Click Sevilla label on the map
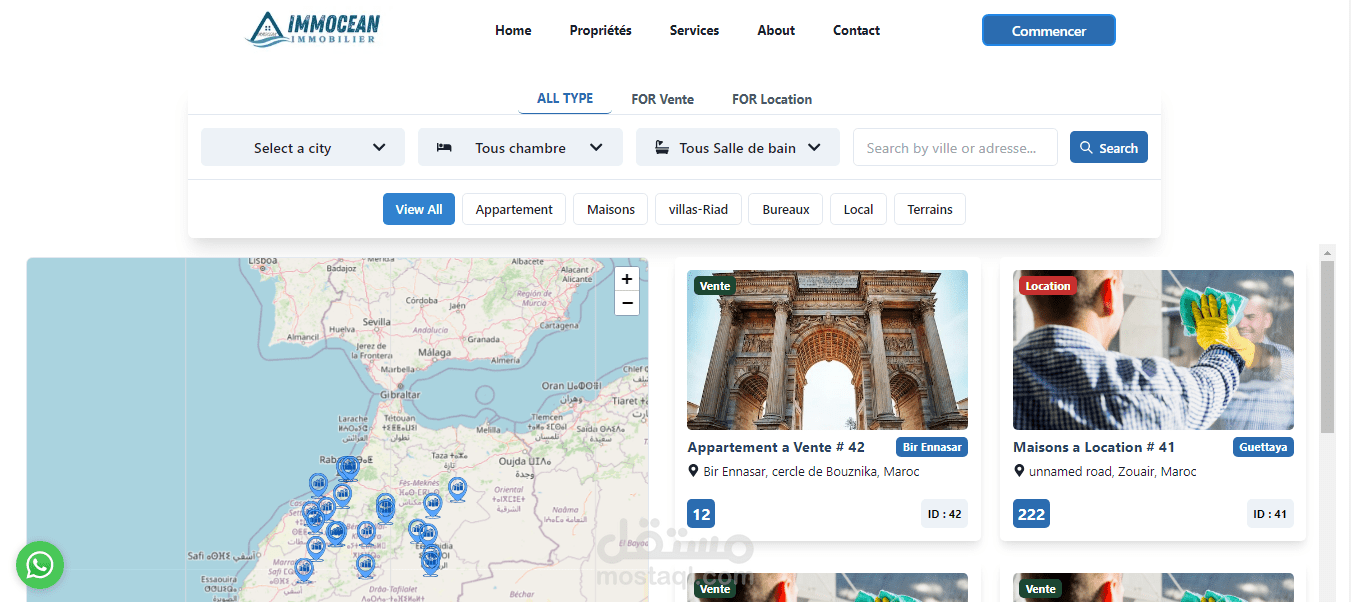 click(377, 322)
